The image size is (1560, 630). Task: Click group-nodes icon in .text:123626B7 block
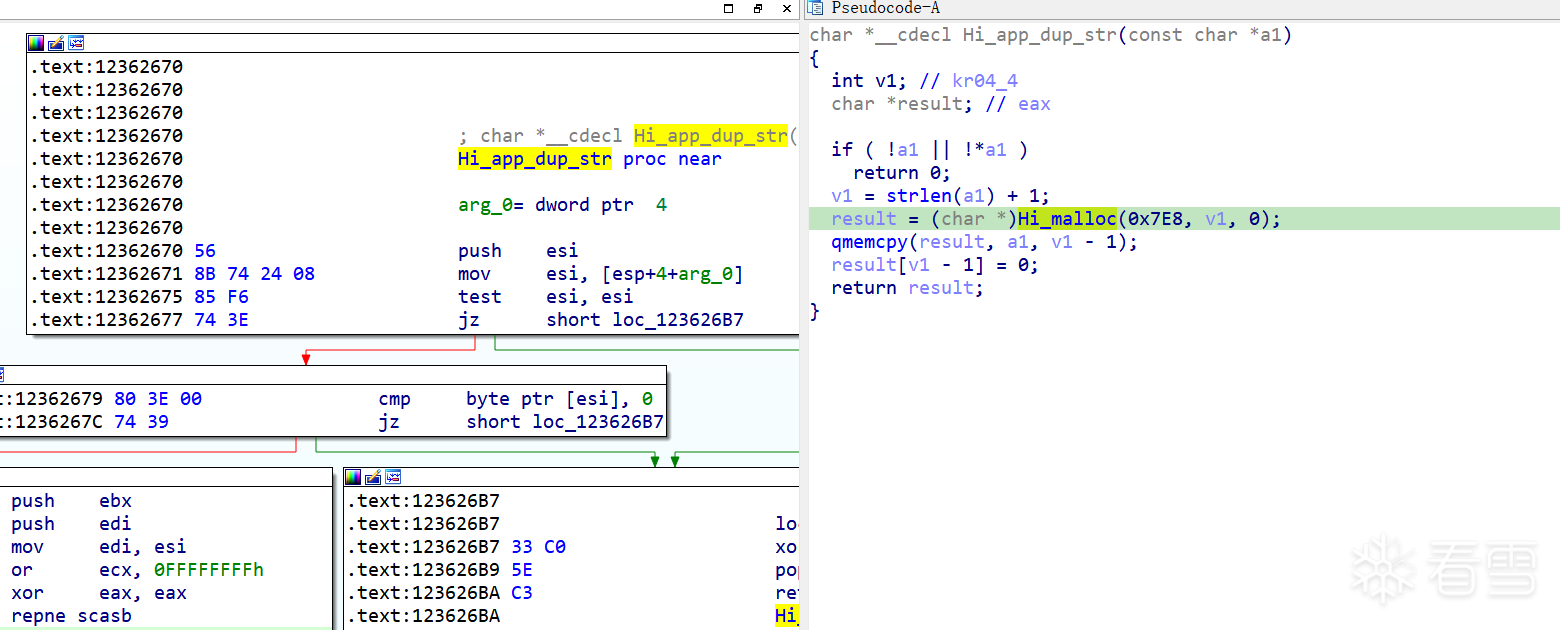point(393,477)
